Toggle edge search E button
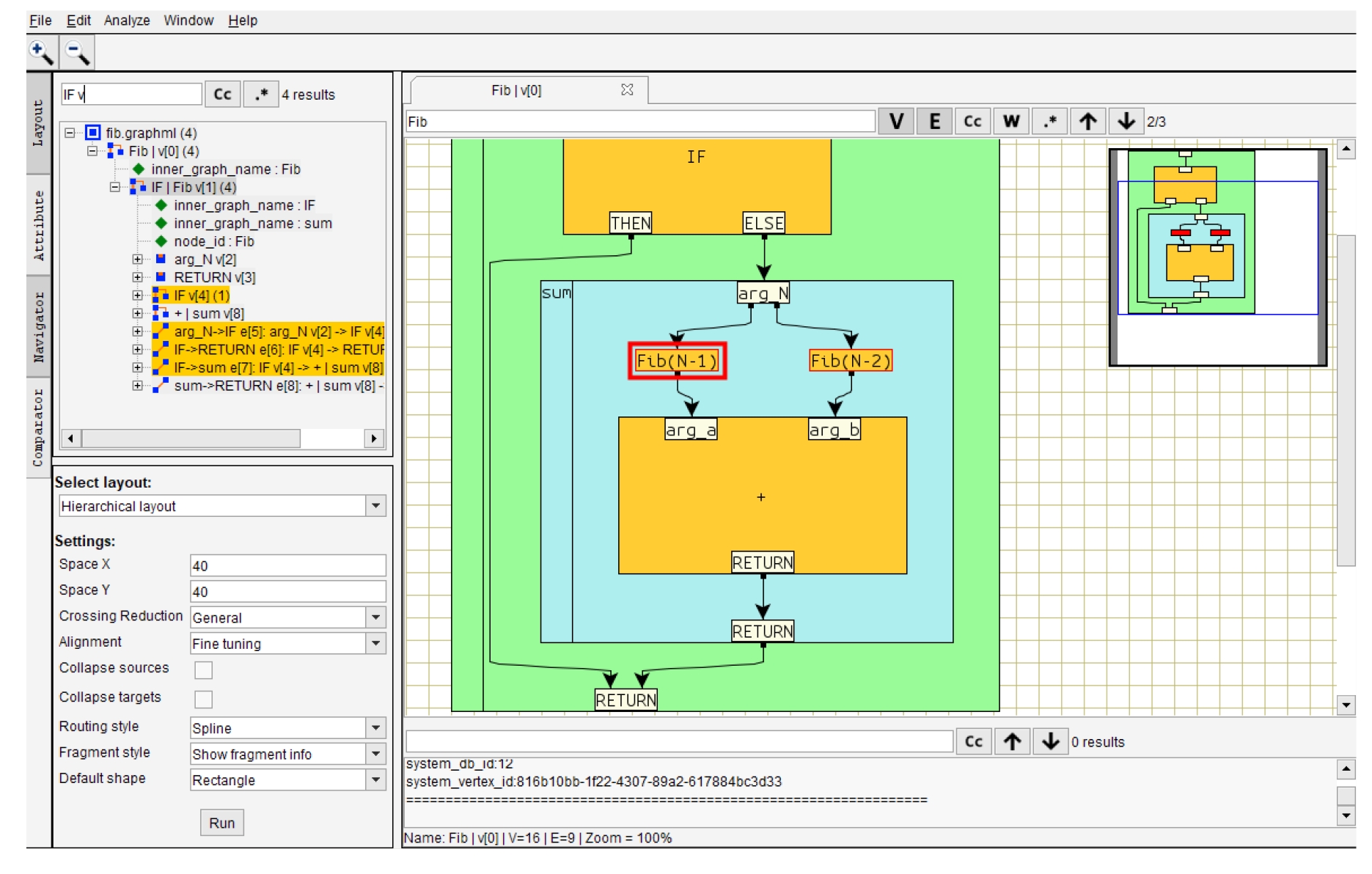1372x874 pixels. point(934,121)
